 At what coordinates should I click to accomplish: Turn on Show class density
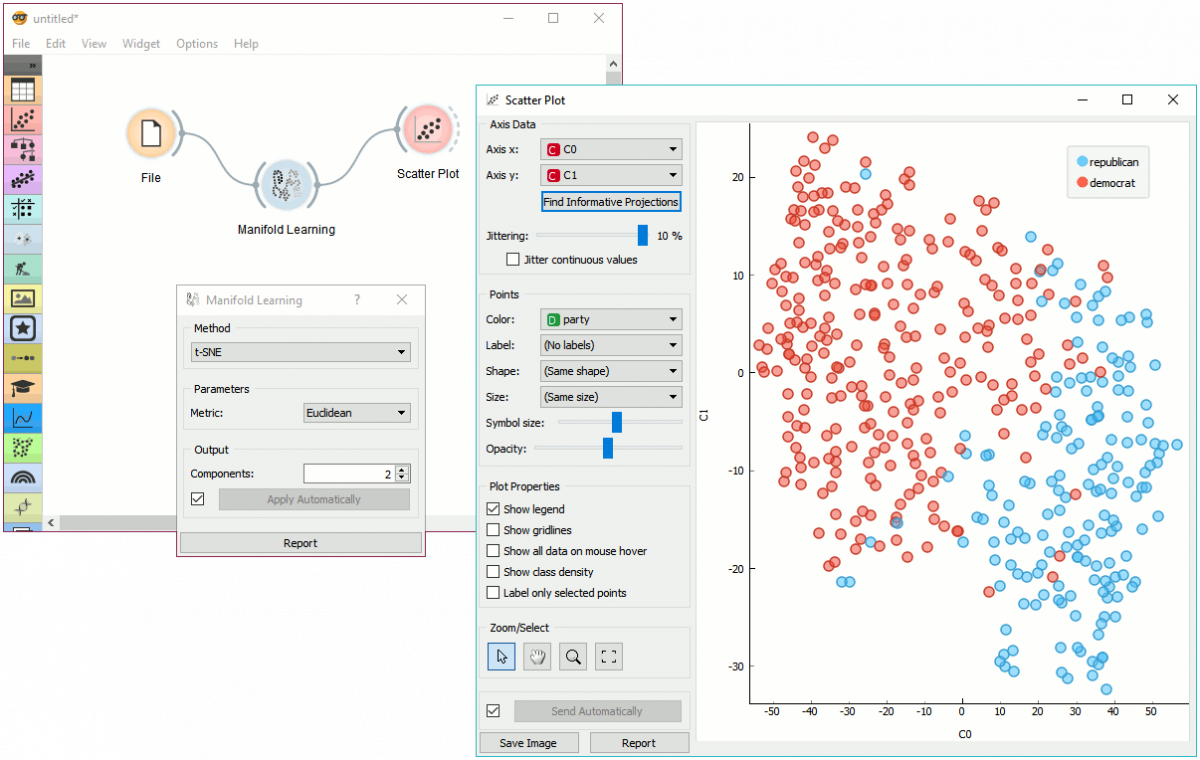(493, 572)
